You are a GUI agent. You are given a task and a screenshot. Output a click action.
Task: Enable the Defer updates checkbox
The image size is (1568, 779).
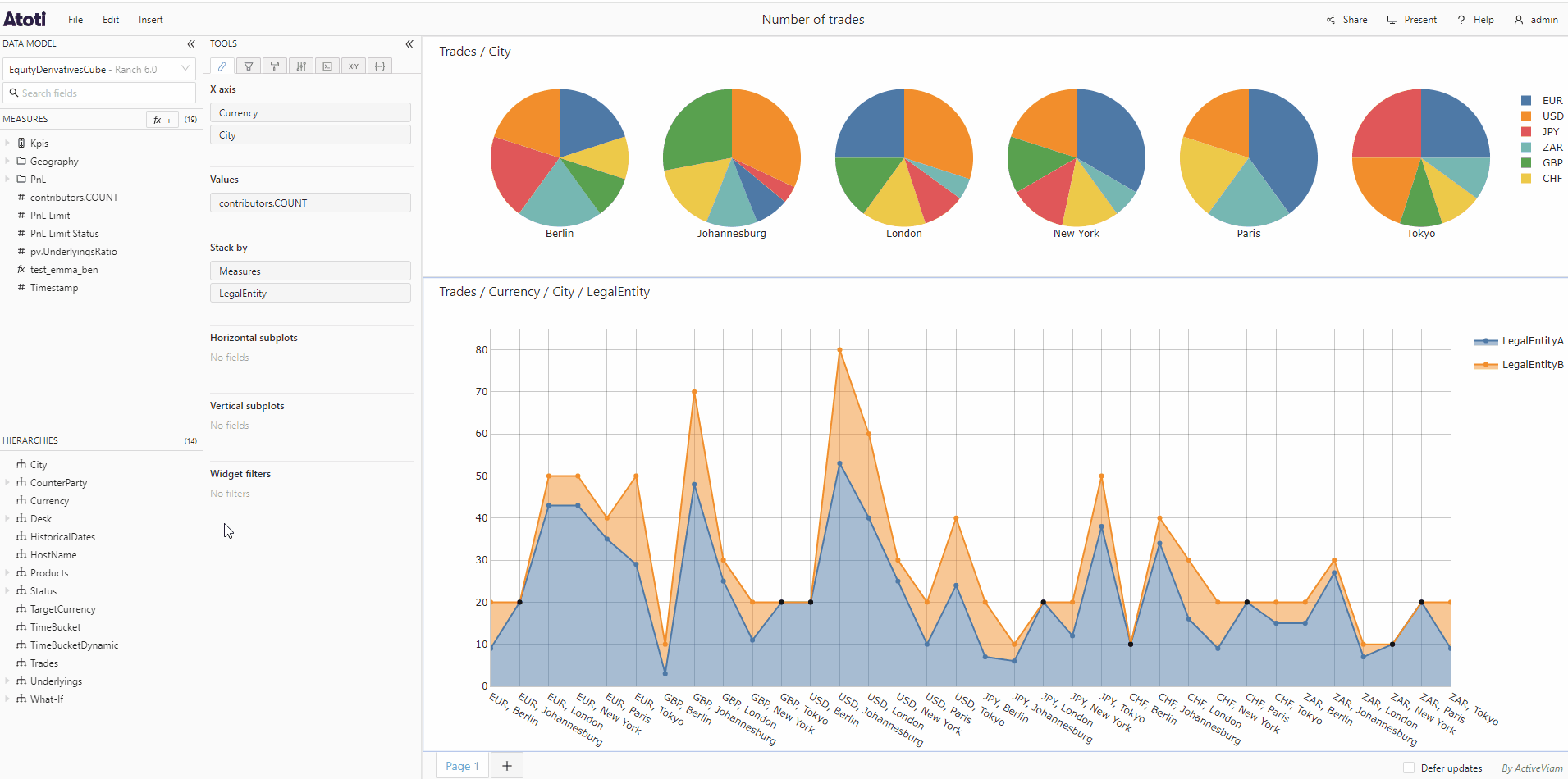point(1409,768)
